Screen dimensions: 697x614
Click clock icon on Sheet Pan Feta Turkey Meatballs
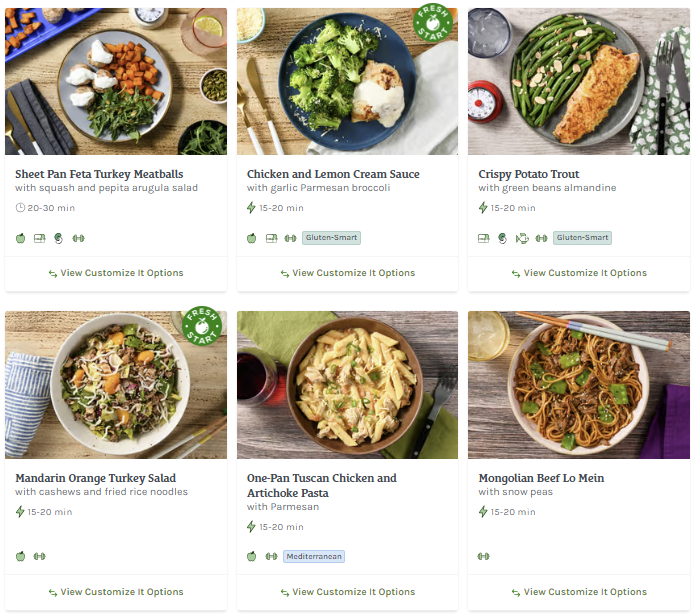point(20,208)
